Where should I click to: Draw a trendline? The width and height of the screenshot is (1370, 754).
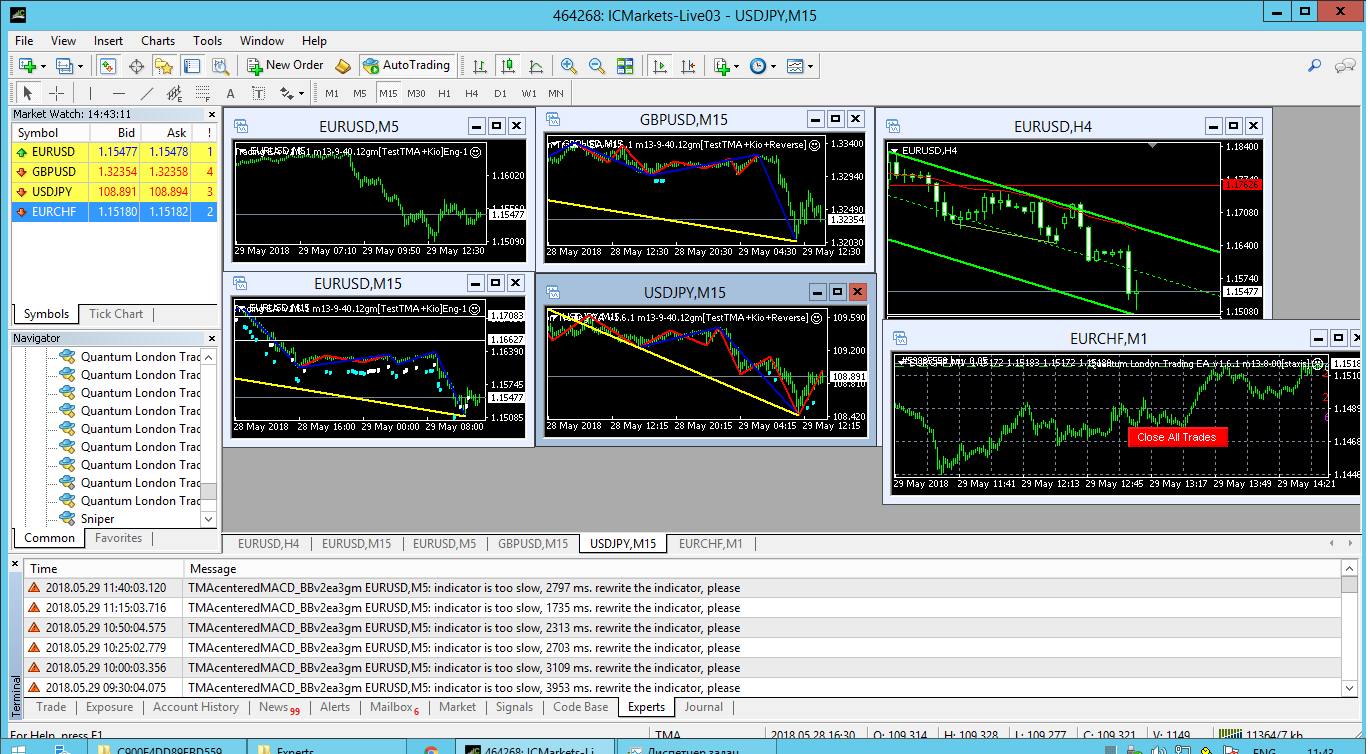(x=147, y=93)
